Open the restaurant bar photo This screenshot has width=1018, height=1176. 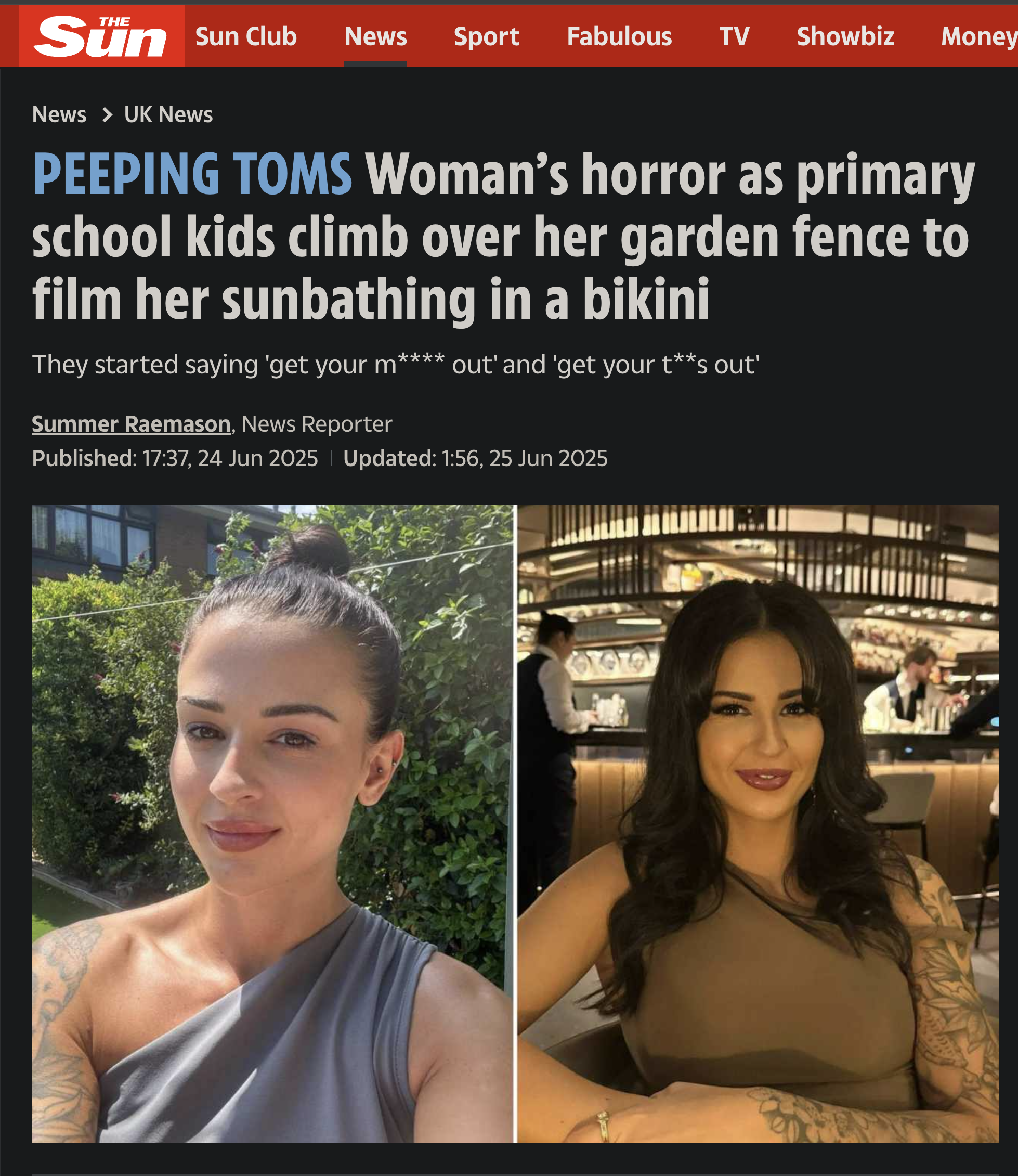tap(758, 823)
